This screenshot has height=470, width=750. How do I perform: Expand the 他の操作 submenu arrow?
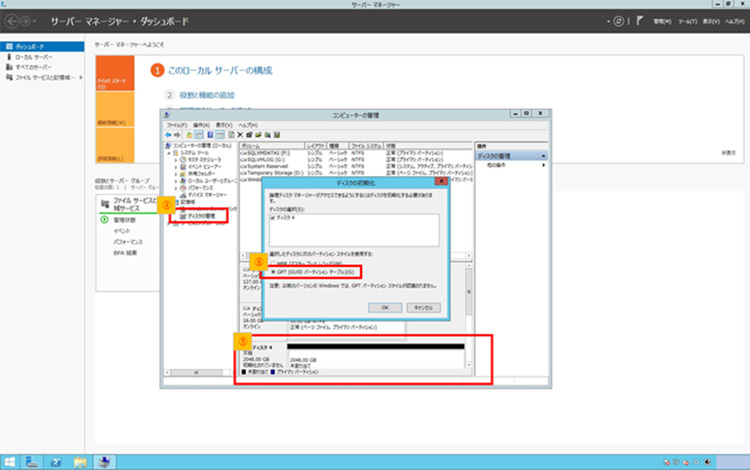click(544, 165)
